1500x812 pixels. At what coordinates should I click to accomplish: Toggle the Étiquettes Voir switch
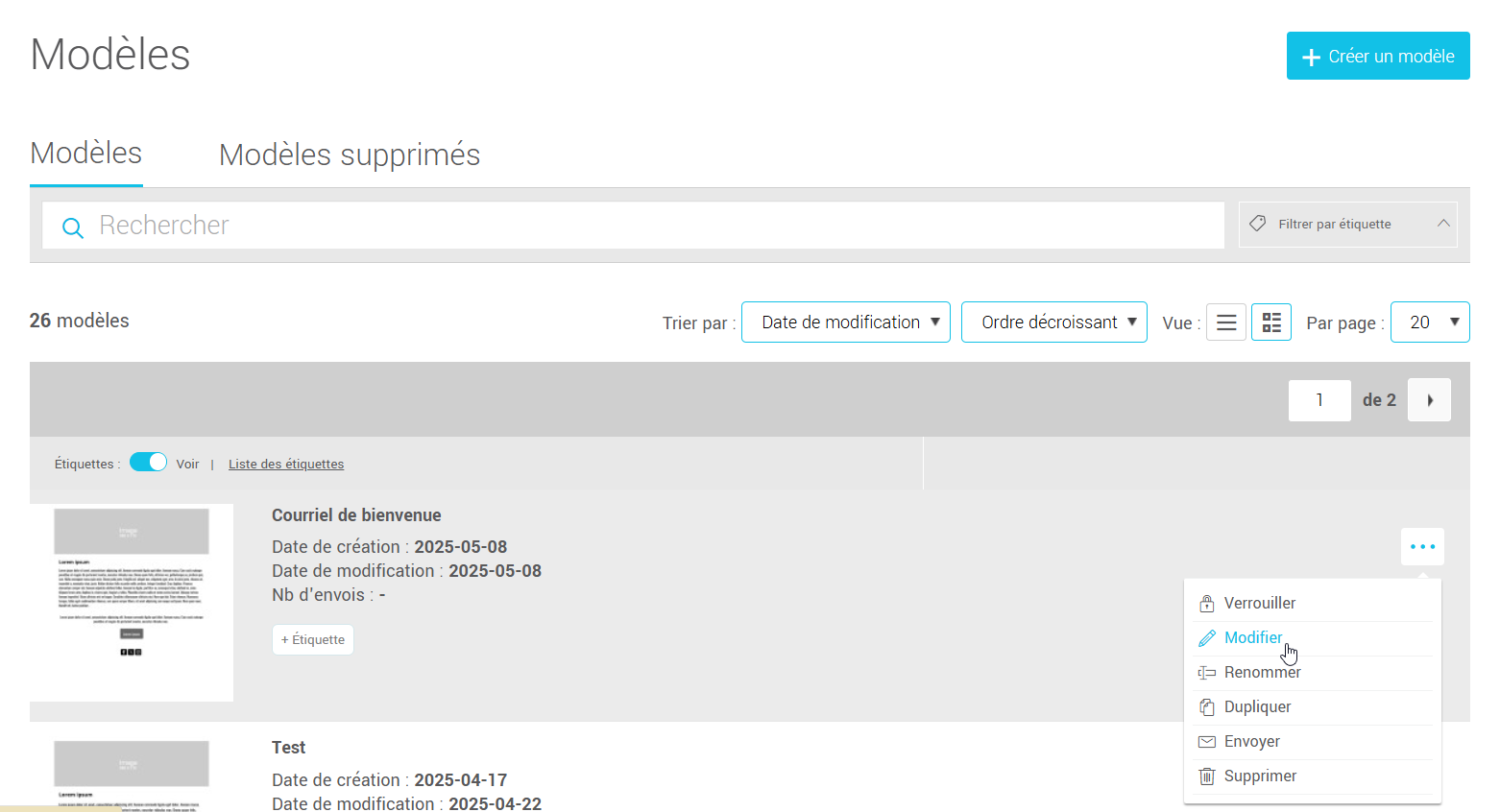coord(149,462)
